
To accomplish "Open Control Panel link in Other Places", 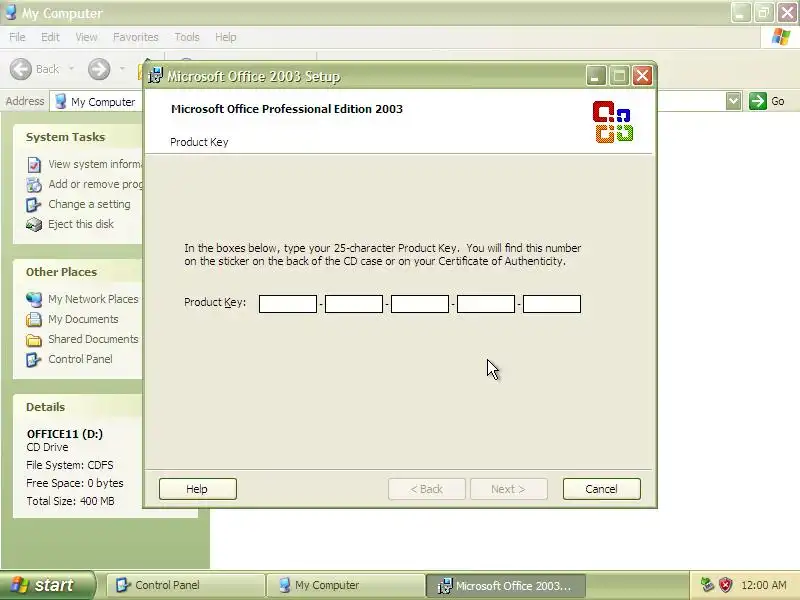I will [x=80, y=359].
